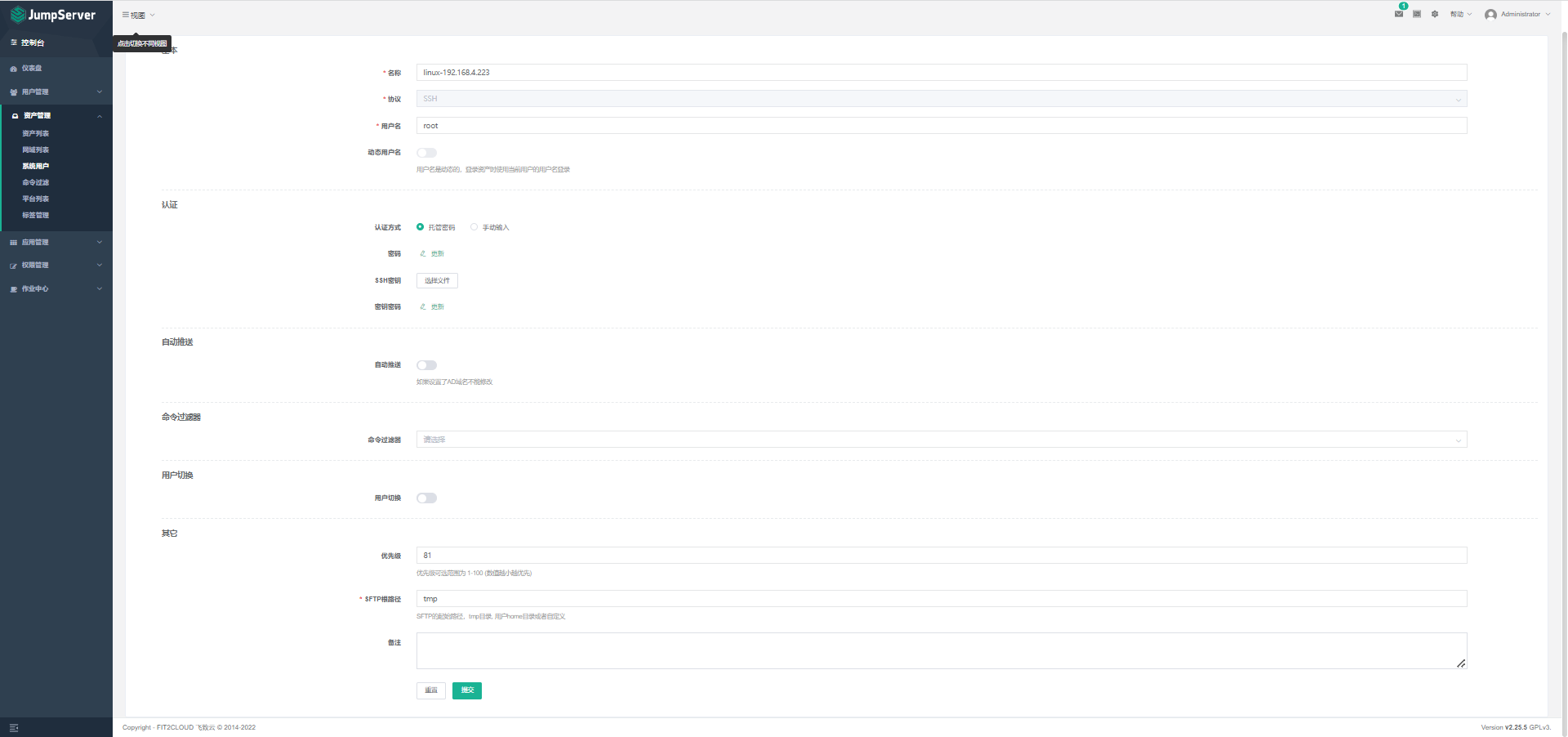Click 更新 link for 密码
The height and width of the screenshot is (737, 1568).
(438, 254)
